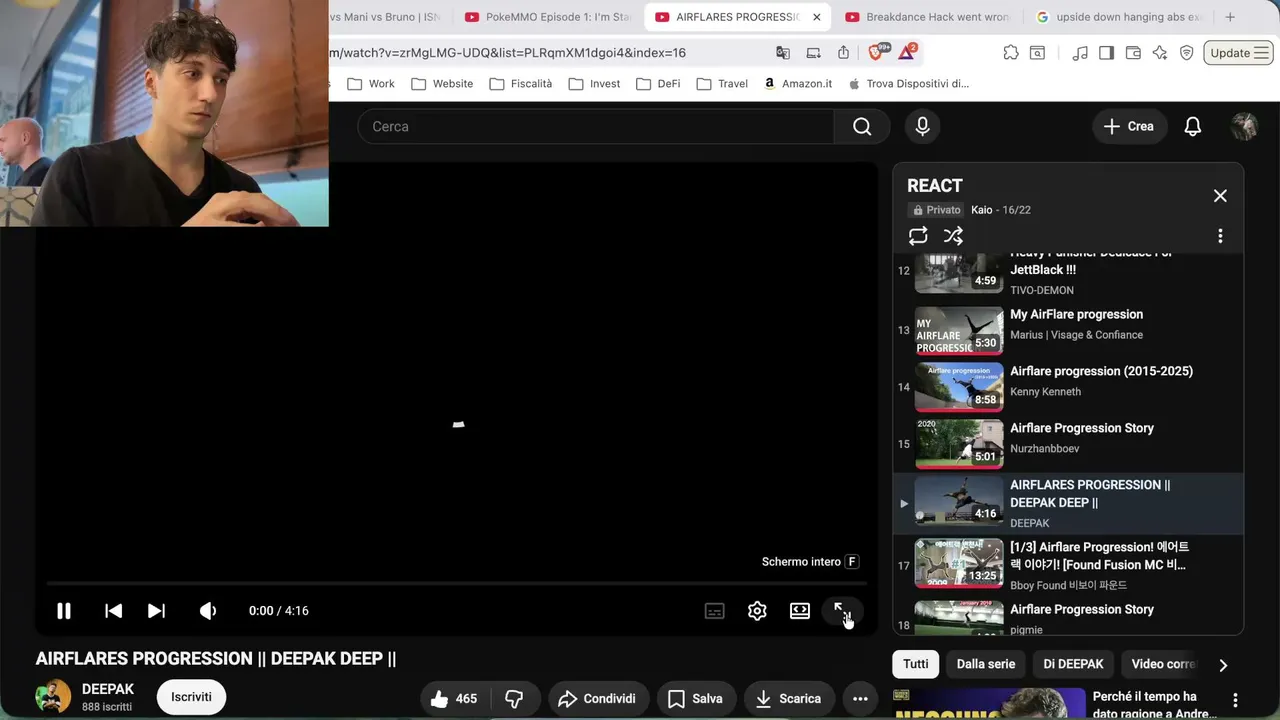The image size is (1280, 720).
Task: Select the Dalla serie filter chip
Action: coord(986,664)
